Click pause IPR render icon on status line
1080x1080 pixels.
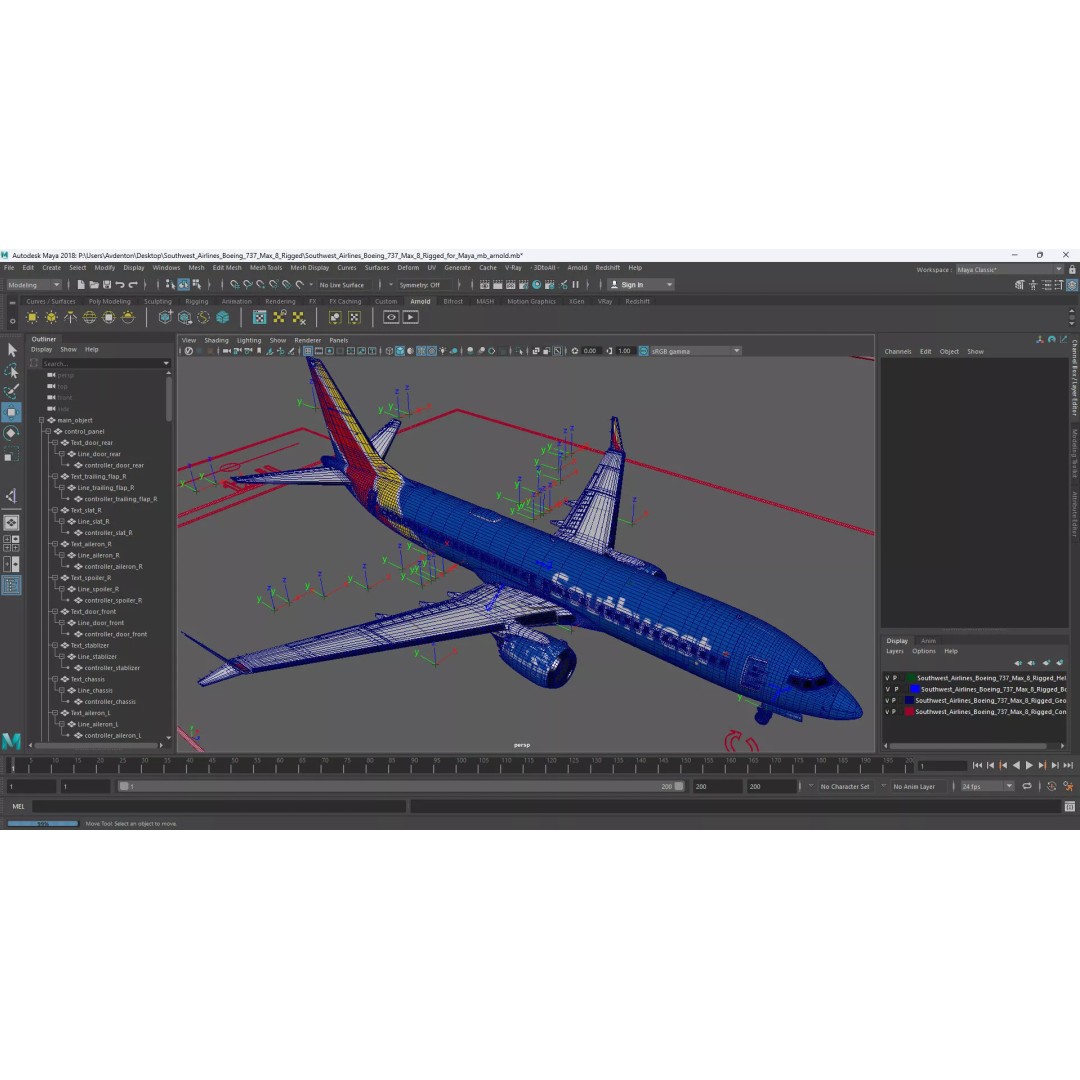(x=576, y=284)
